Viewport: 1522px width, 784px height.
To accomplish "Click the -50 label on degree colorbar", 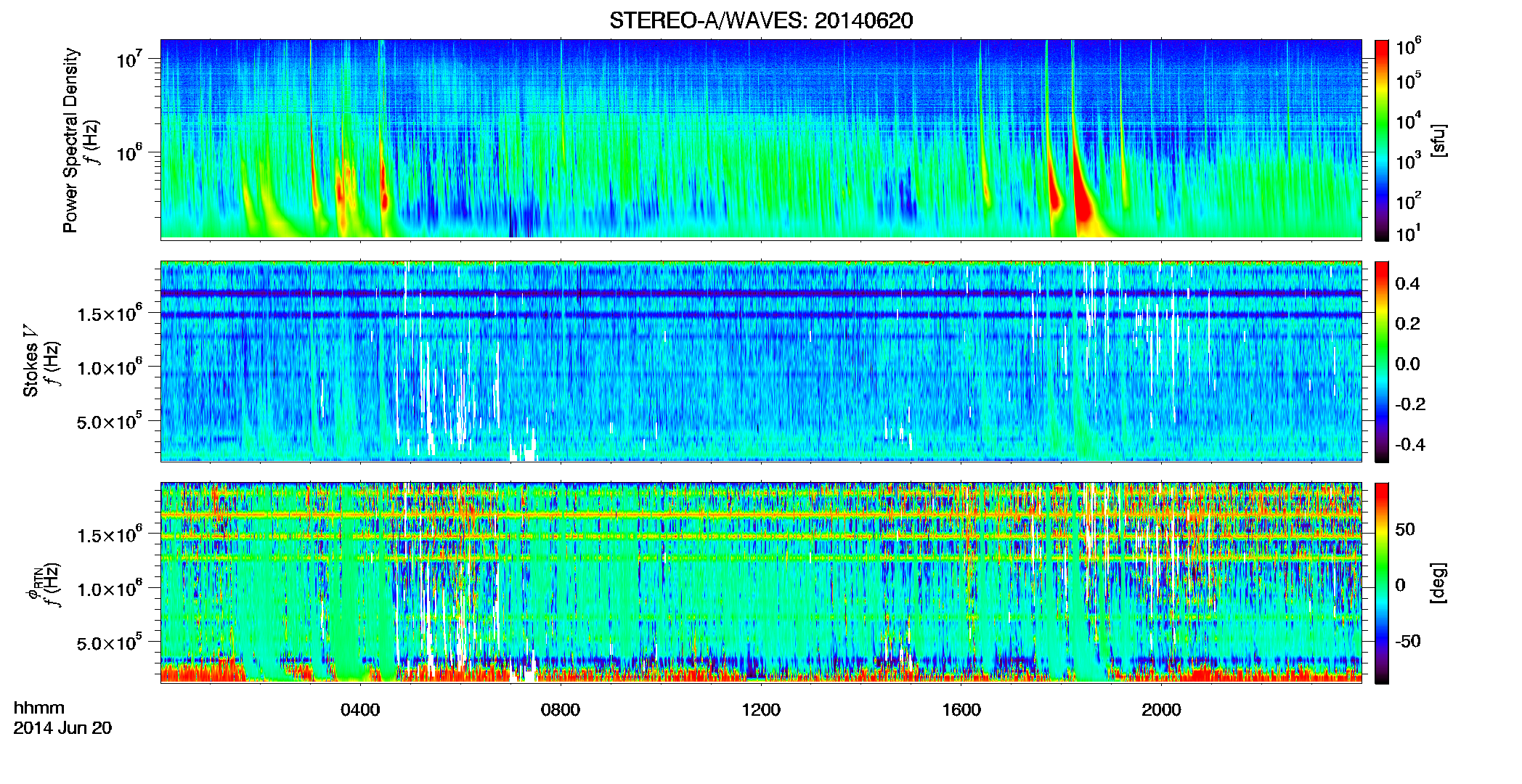I will (1408, 641).
